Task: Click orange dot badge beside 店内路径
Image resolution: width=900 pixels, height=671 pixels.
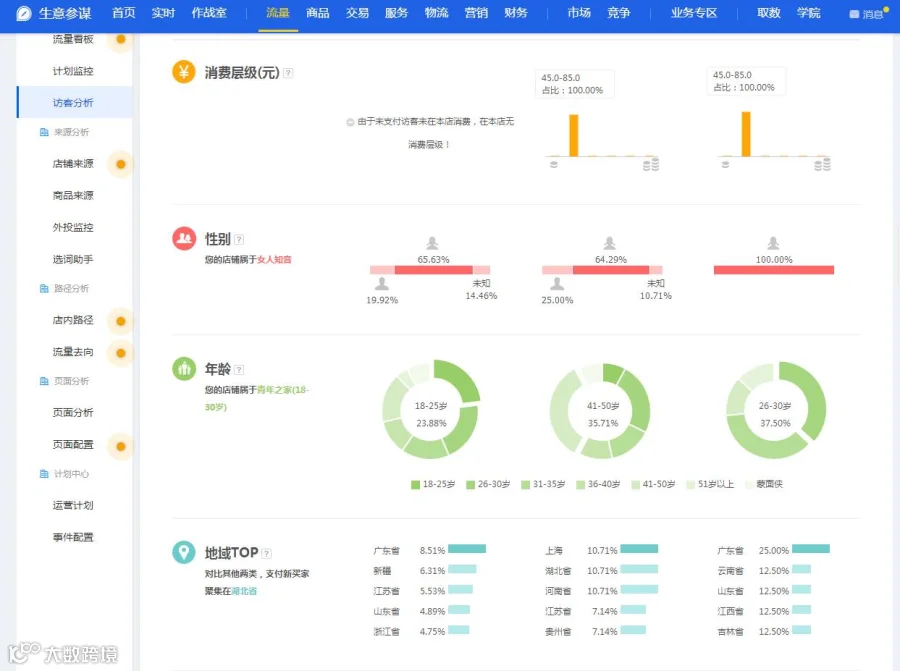Action: (121, 321)
